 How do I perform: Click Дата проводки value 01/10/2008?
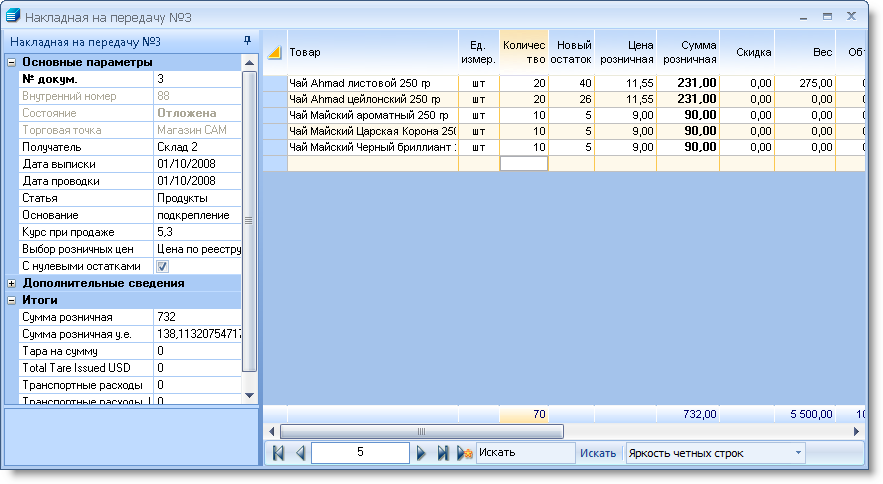click(x=197, y=181)
